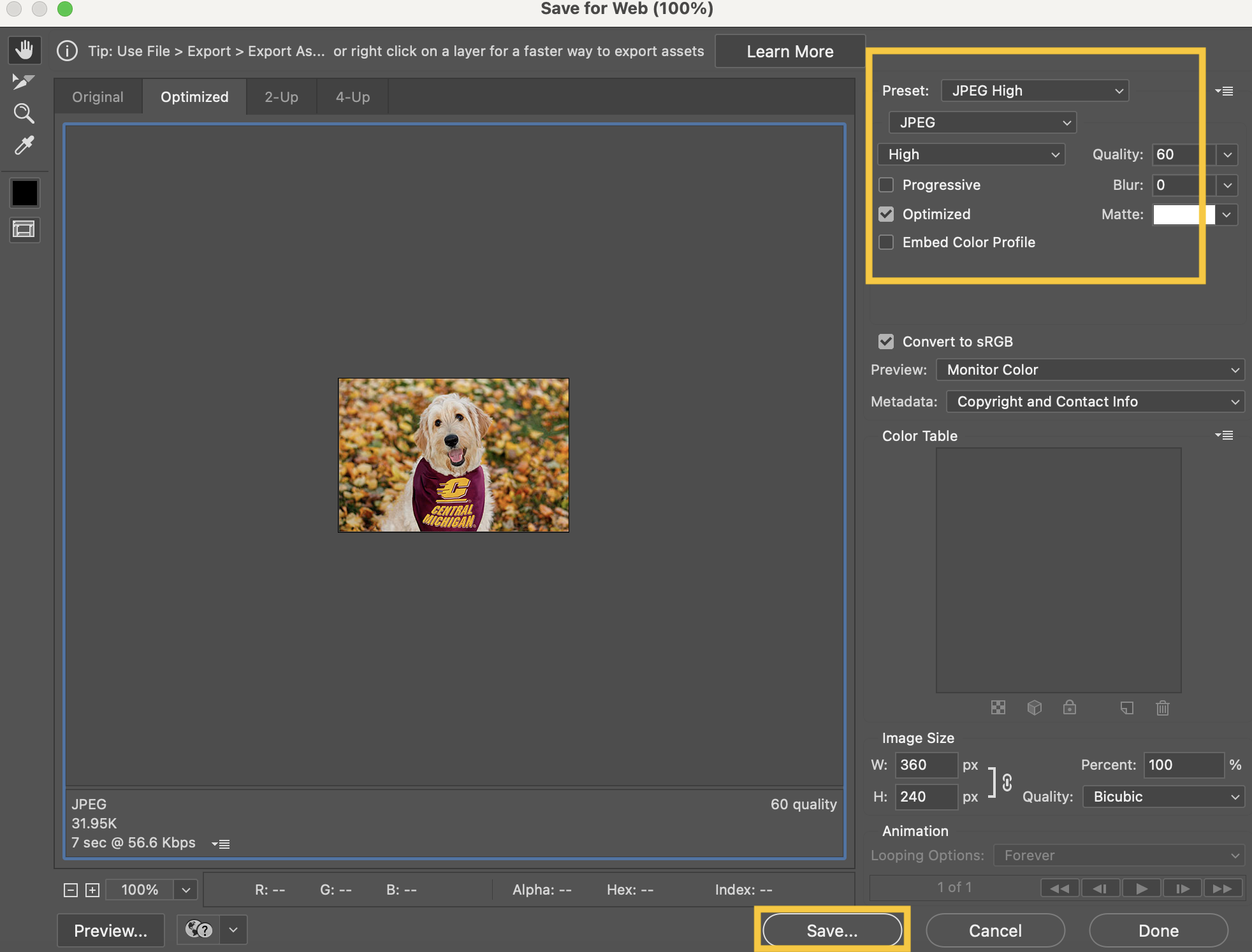1252x952 pixels.
Task: Click the Save... button
Action: [x=832, y=930]
